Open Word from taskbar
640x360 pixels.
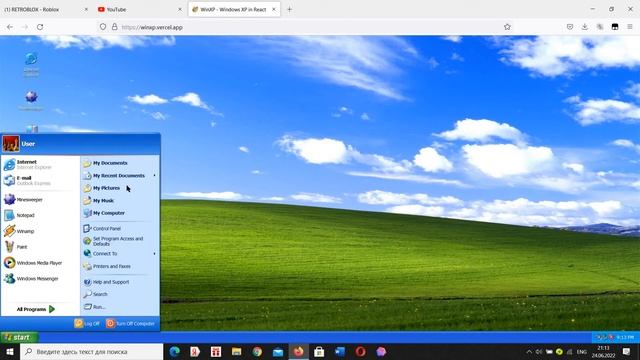click(x=340, y=351)
